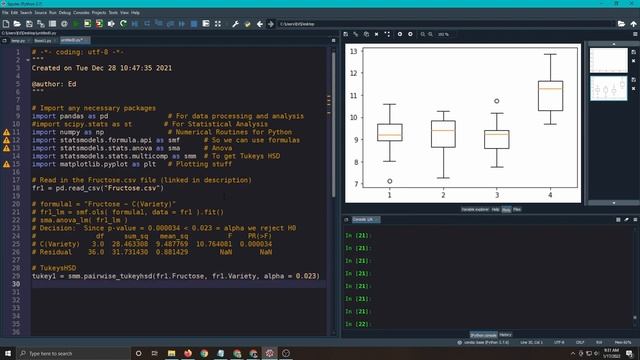Zoom in on the plot
This screenshot has width=640, height=360.
coord(430,34)
